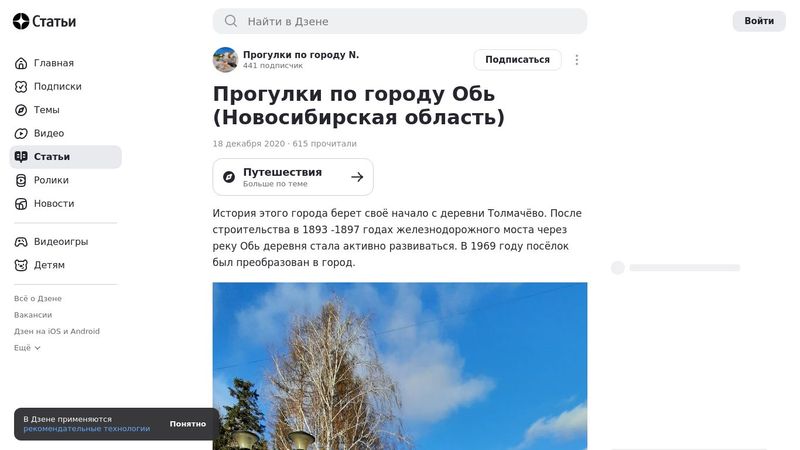The width and height of the screenshot is (800, 450).
Task: Expand the Ещё footer menu
Action: coord(27,347)
